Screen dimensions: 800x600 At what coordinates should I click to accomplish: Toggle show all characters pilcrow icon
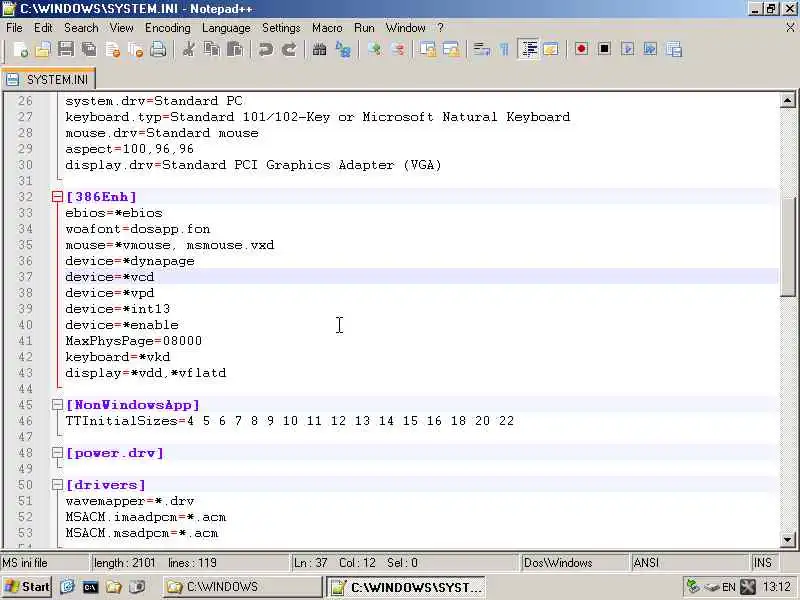[504, 49]
